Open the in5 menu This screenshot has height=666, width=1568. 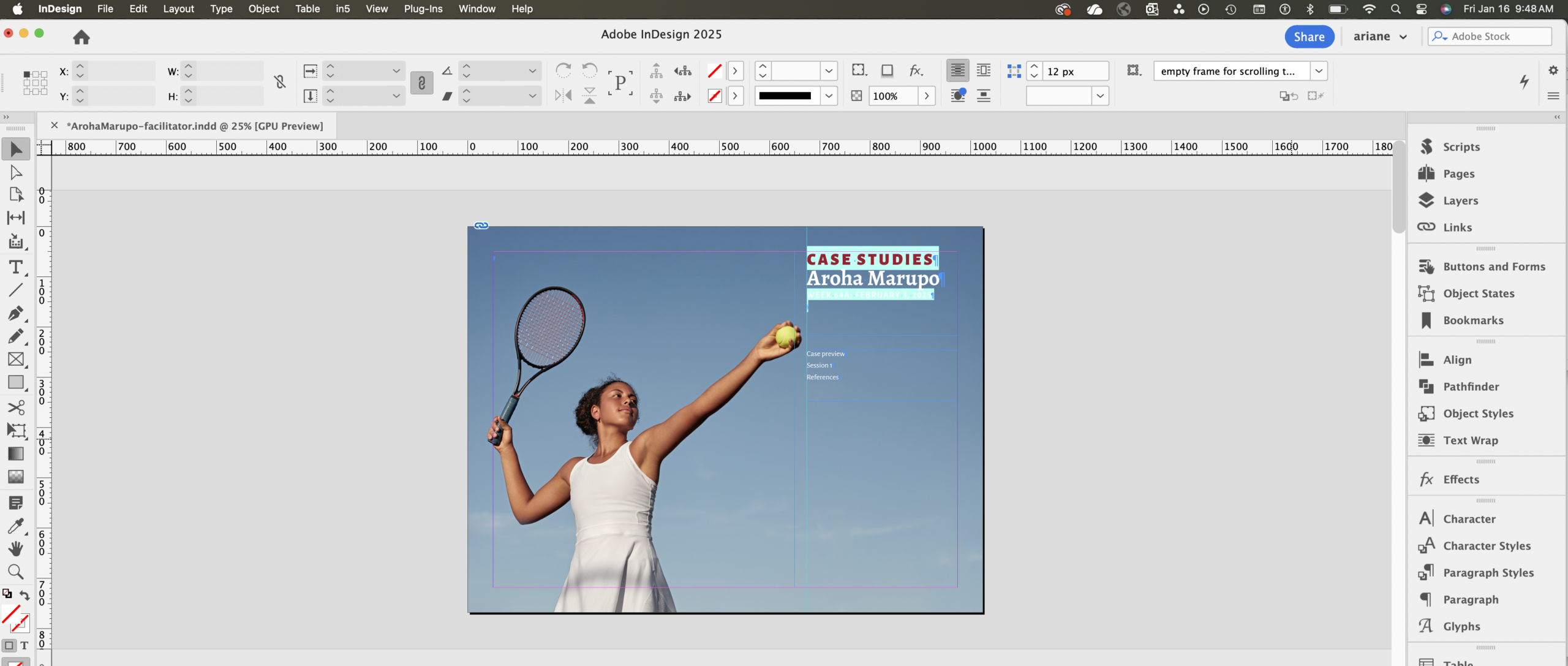tap(342, 9)
